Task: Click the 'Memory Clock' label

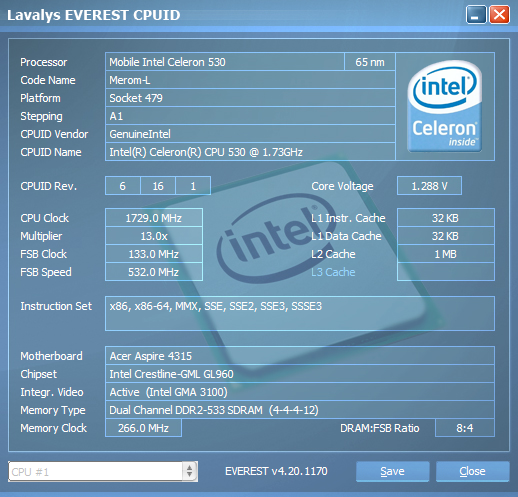Action: 53,428
